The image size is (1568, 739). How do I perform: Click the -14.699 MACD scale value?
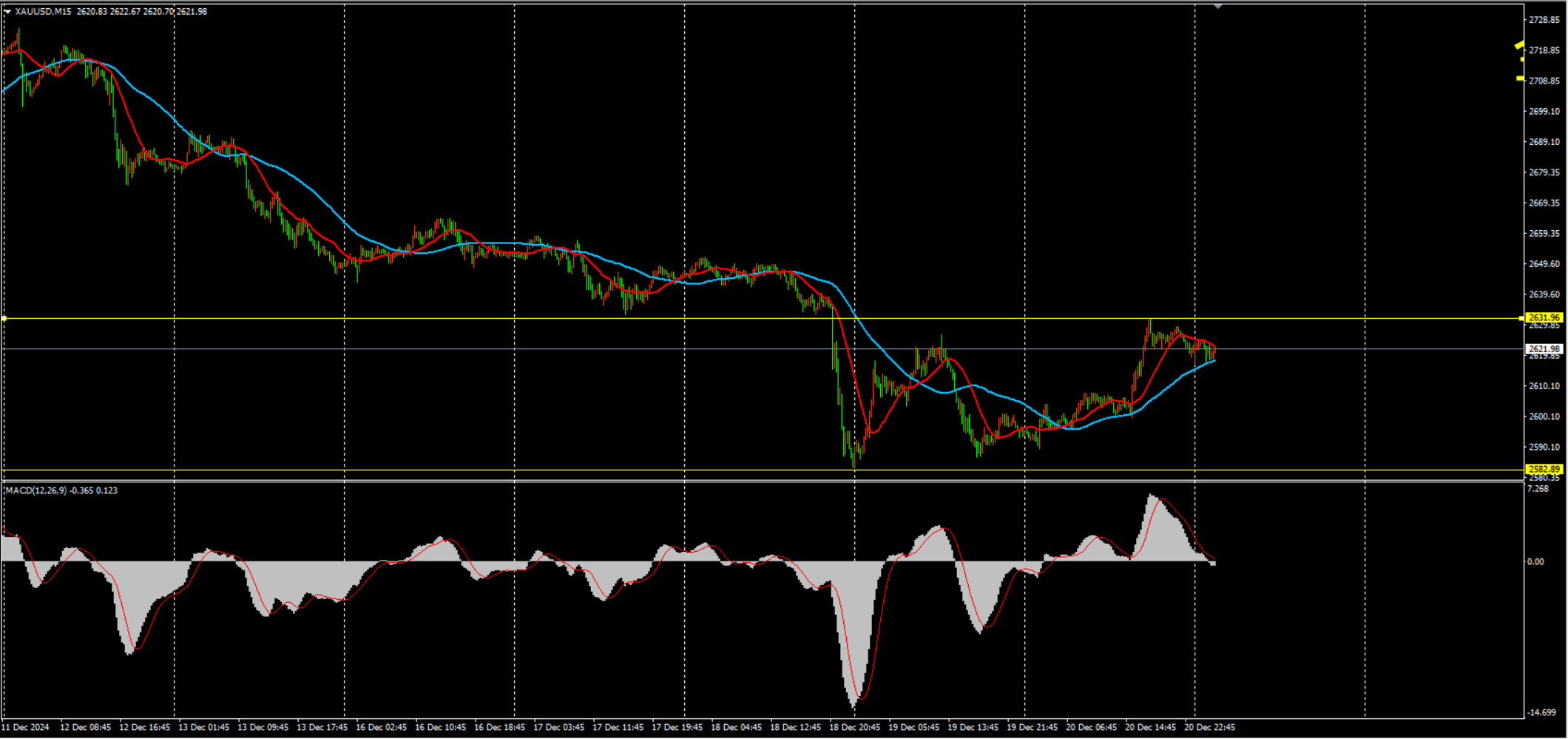point(1541,712)
